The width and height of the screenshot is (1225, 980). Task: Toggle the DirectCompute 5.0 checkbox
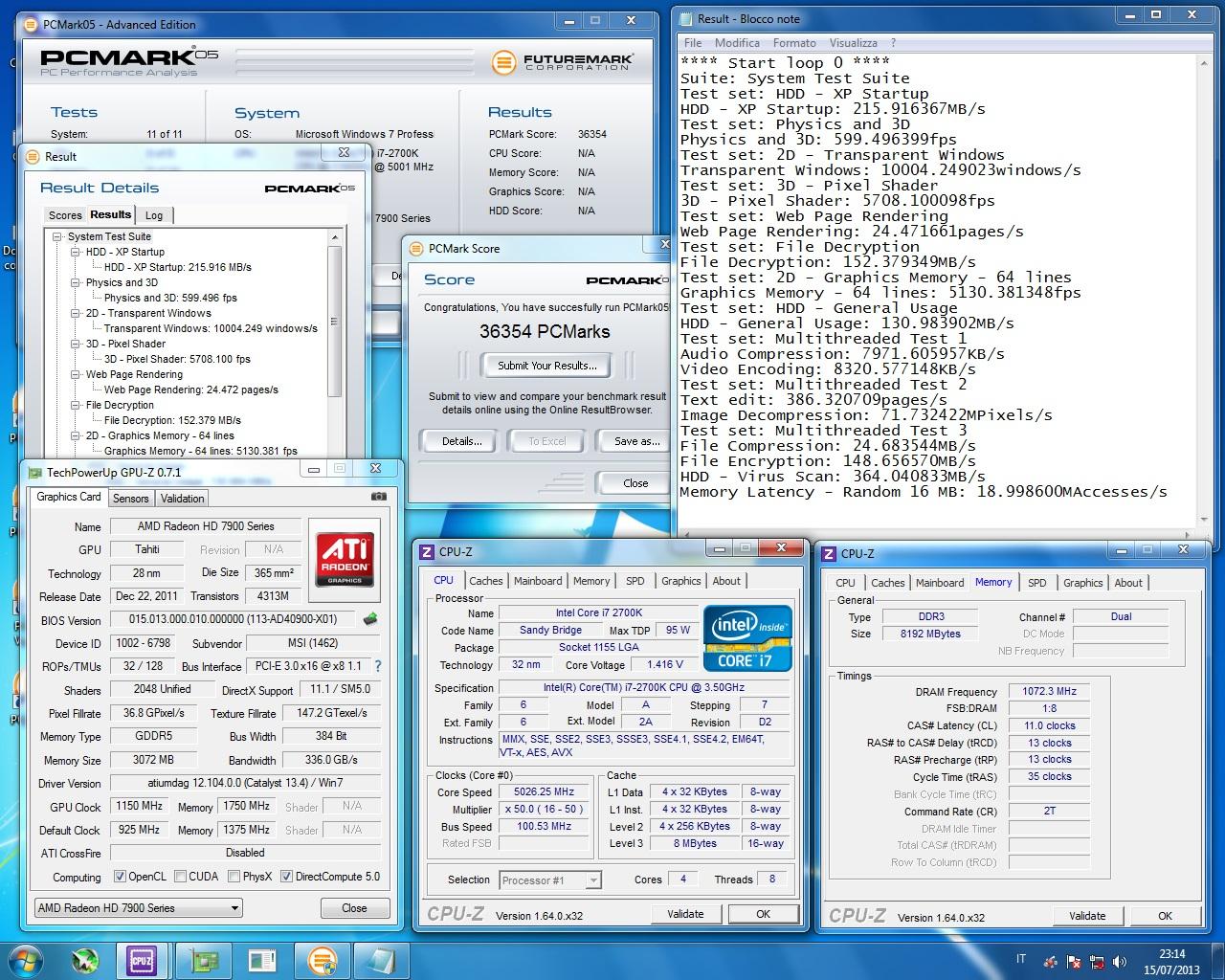coord(286,877)
